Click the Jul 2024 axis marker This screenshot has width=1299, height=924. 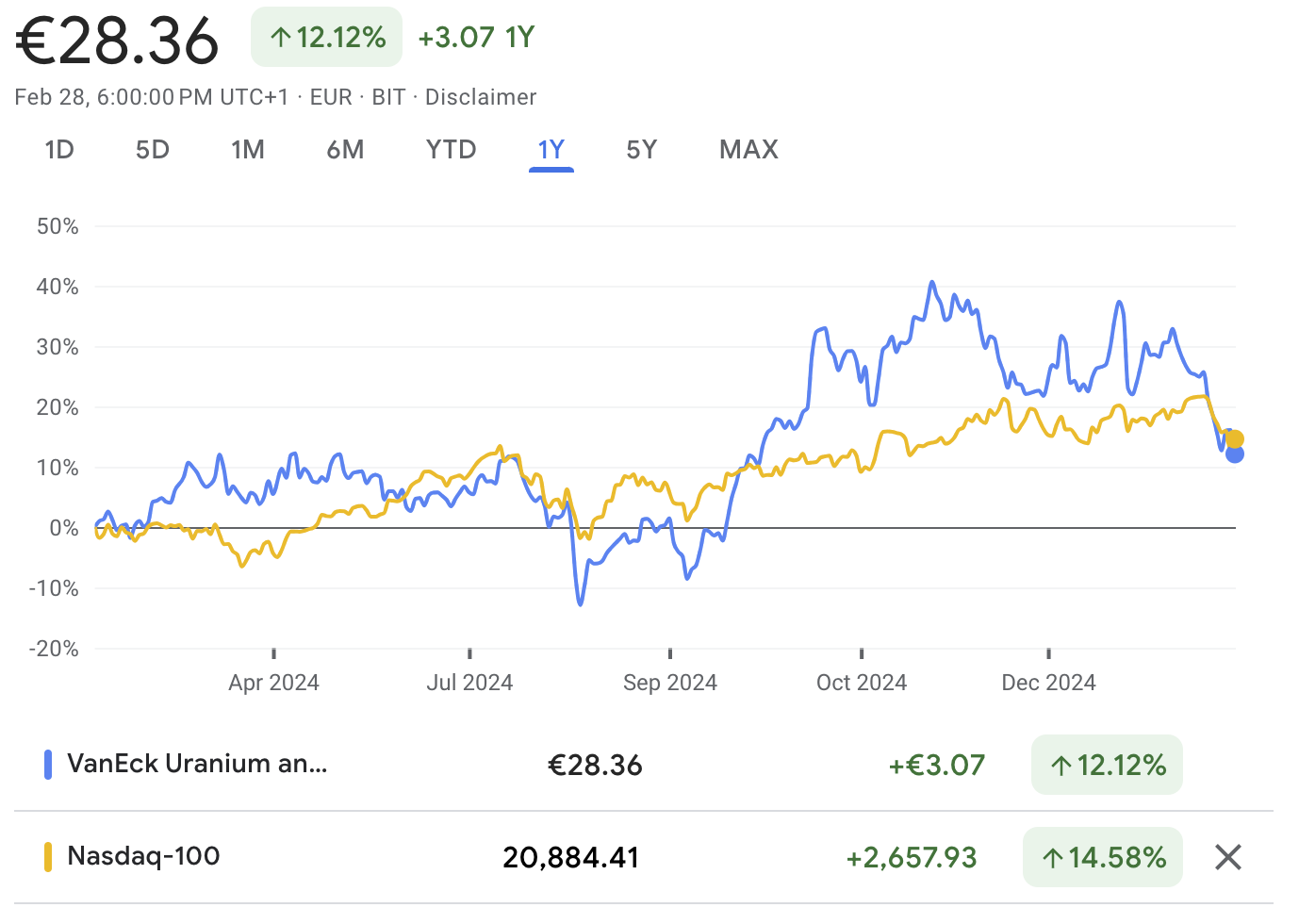click(469, 683)
